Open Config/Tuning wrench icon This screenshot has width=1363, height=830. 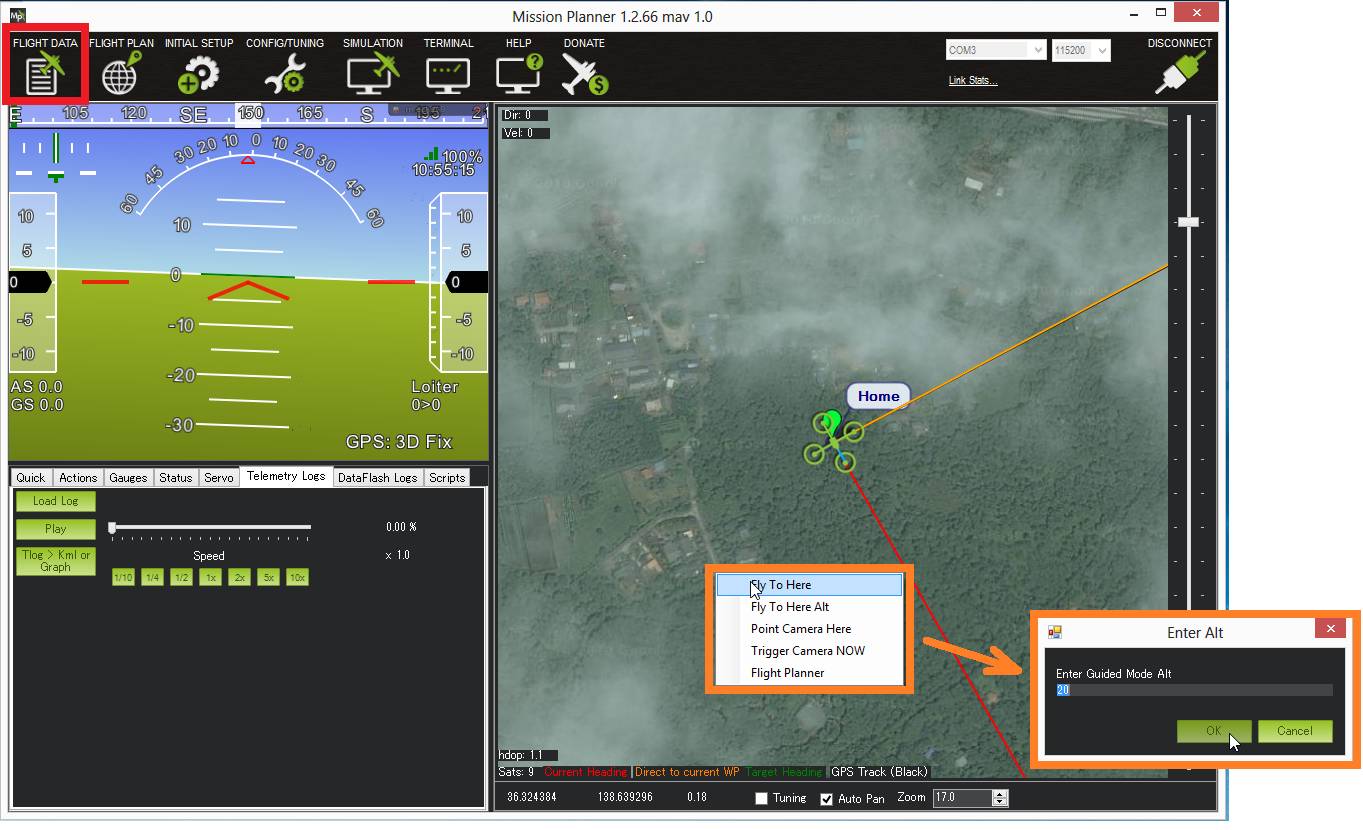point(283,73)
